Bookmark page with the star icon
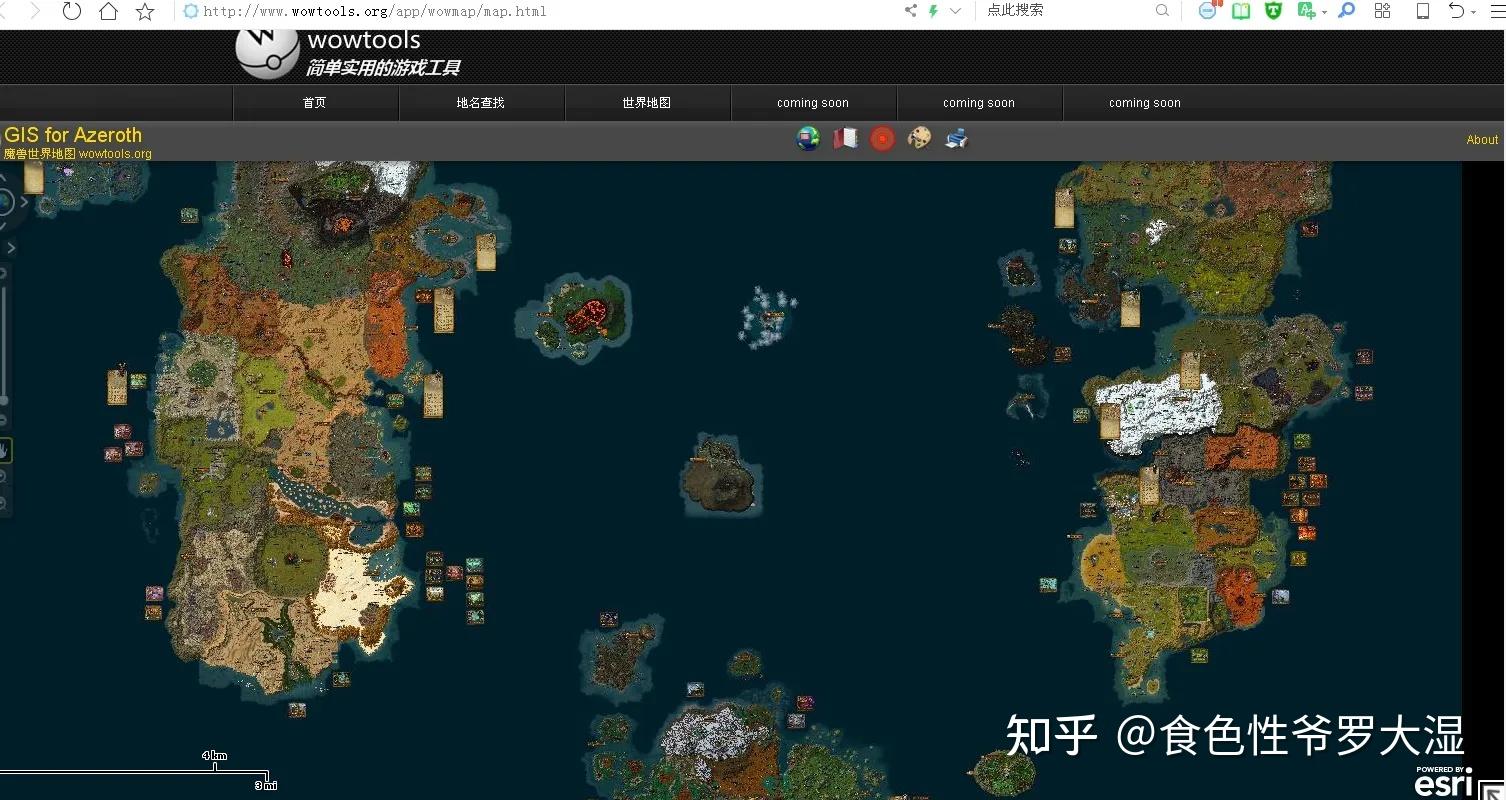This screenshot has width=1506, height=800. [x=145, y=11]
